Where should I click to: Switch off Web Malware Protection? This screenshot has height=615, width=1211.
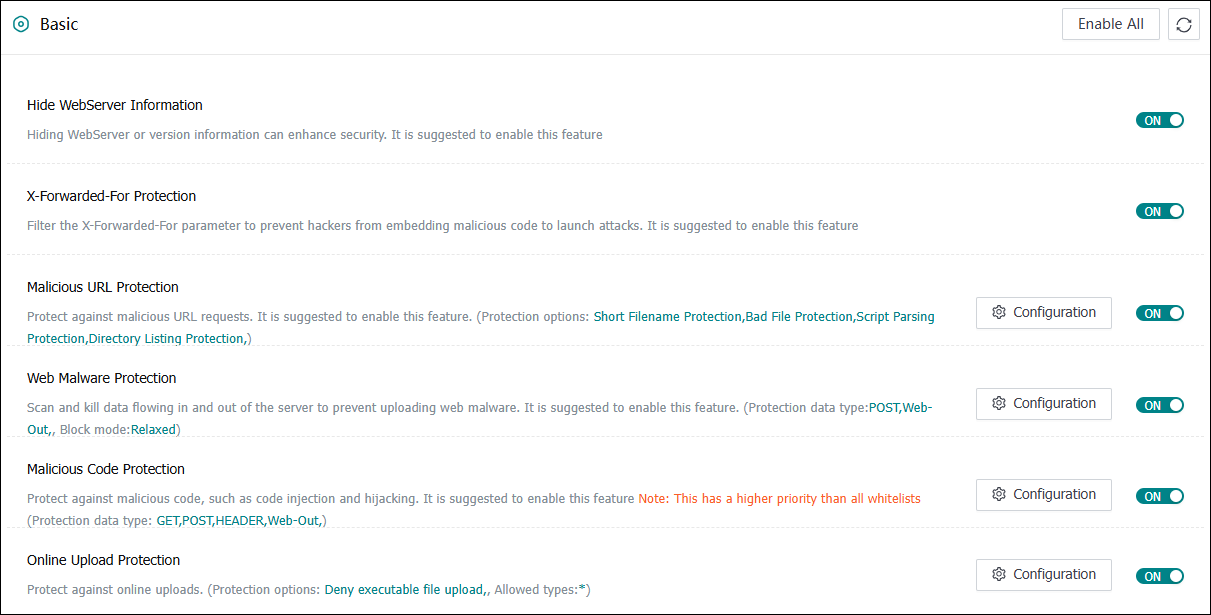1159,405
